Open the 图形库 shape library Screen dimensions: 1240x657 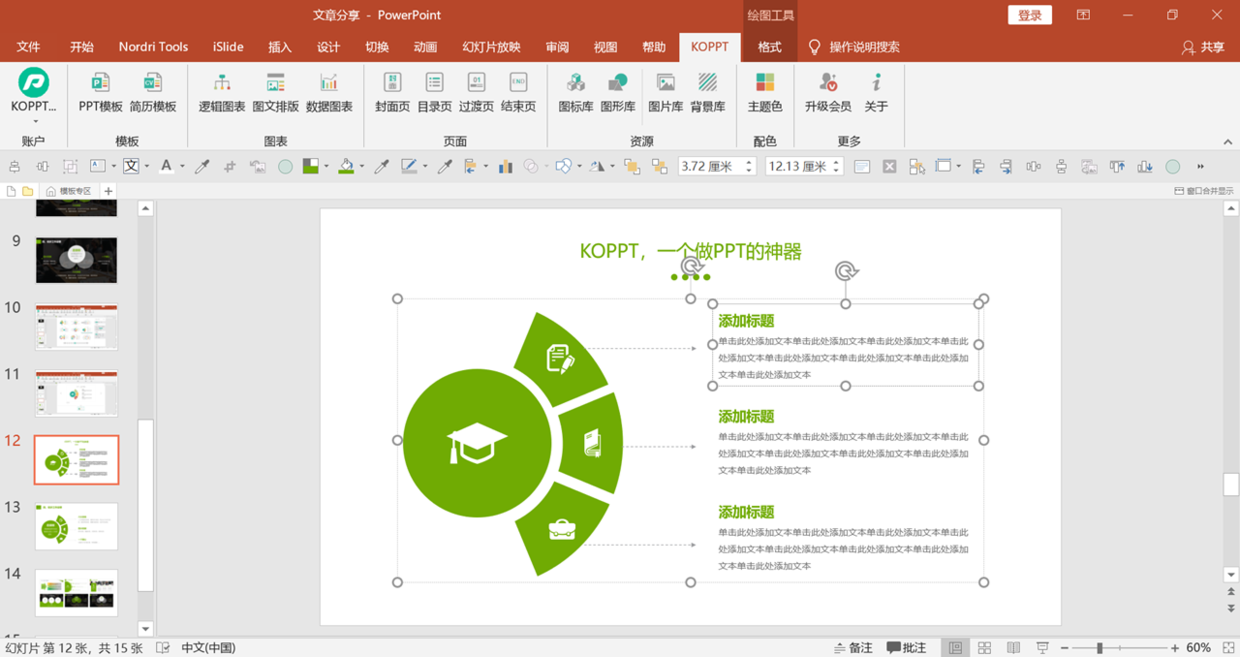pyautogui.click(x=618, y=94)
